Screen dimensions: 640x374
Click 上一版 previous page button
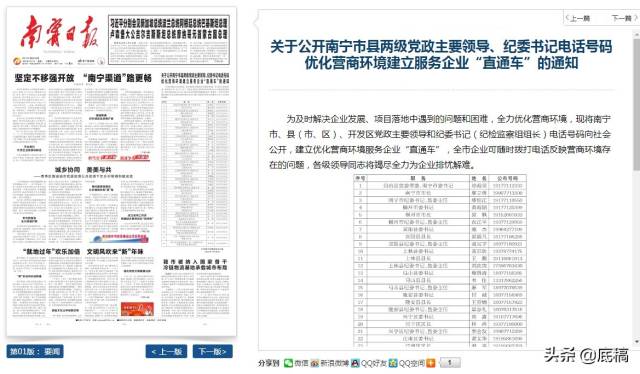click(166, 352)
